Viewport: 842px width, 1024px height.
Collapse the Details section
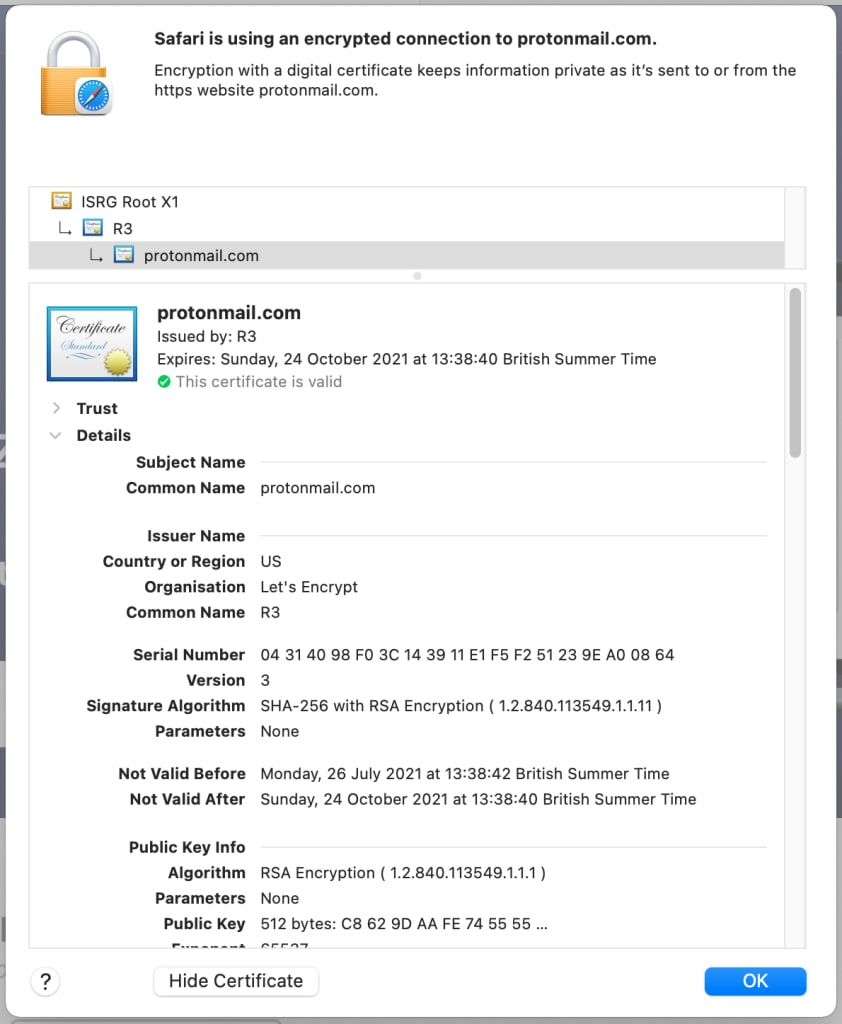point(56,435)
